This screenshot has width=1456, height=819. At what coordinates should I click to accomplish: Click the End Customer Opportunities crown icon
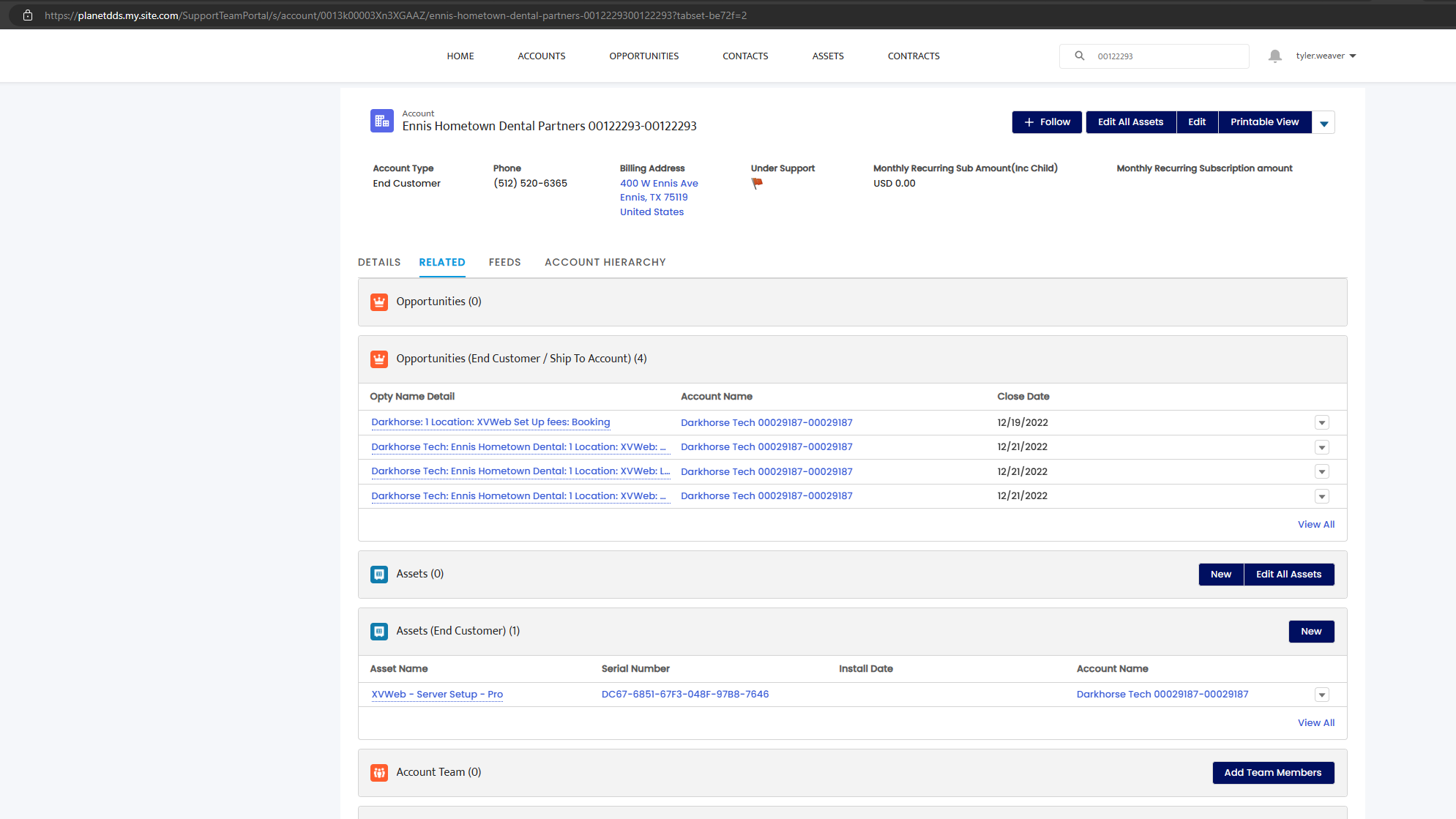(x=379, y=359)
